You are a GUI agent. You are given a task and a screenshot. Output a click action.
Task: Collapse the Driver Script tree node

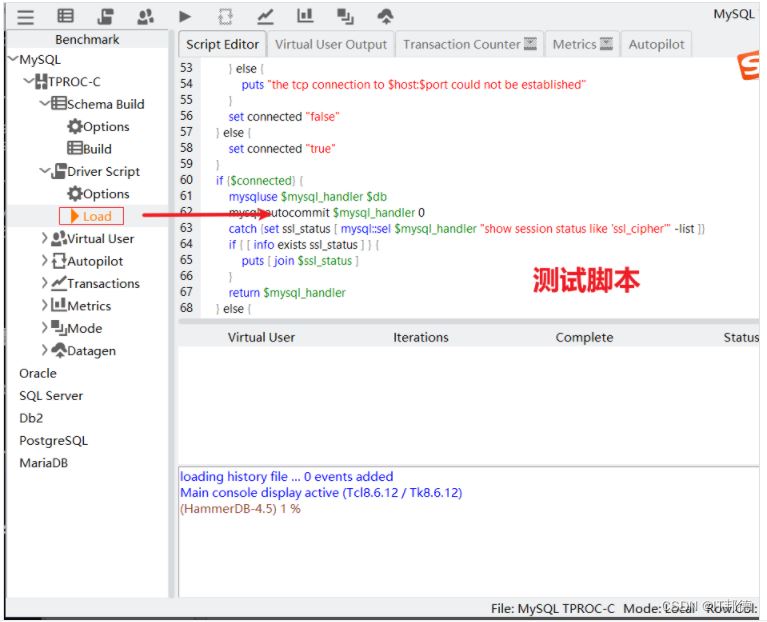pos(45,171)
